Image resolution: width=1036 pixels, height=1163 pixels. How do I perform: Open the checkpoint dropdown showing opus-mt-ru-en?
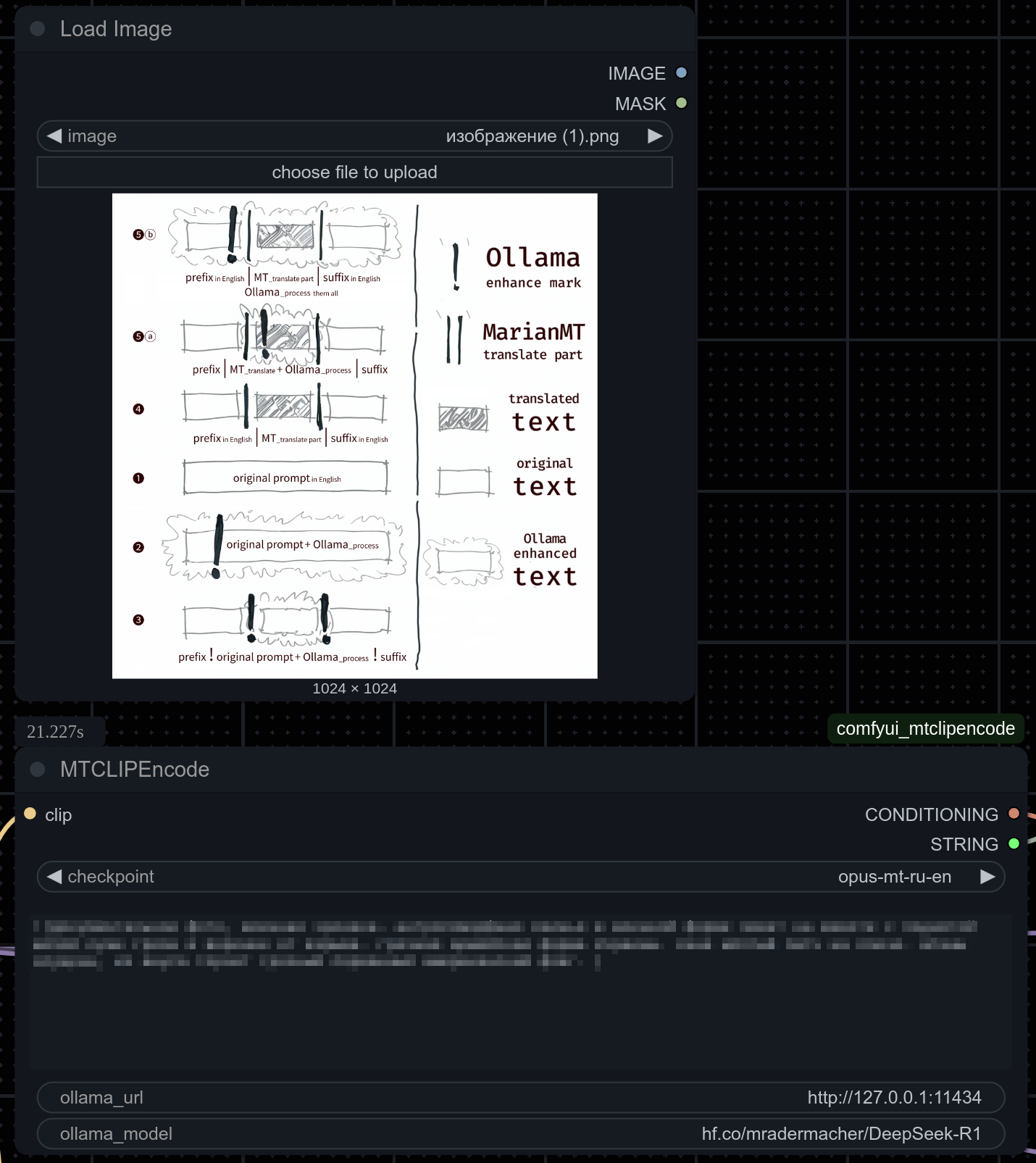pos(521,877)
